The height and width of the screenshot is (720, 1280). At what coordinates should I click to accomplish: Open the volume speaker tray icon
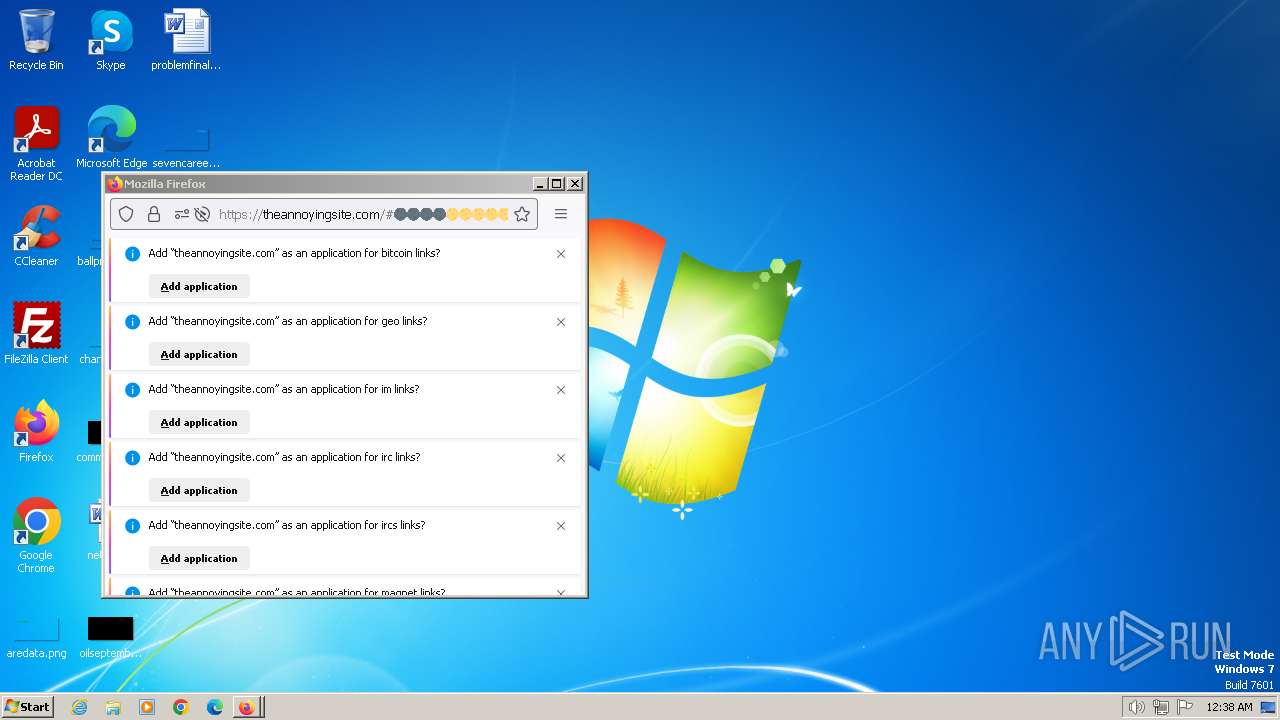pos(1136,707)
